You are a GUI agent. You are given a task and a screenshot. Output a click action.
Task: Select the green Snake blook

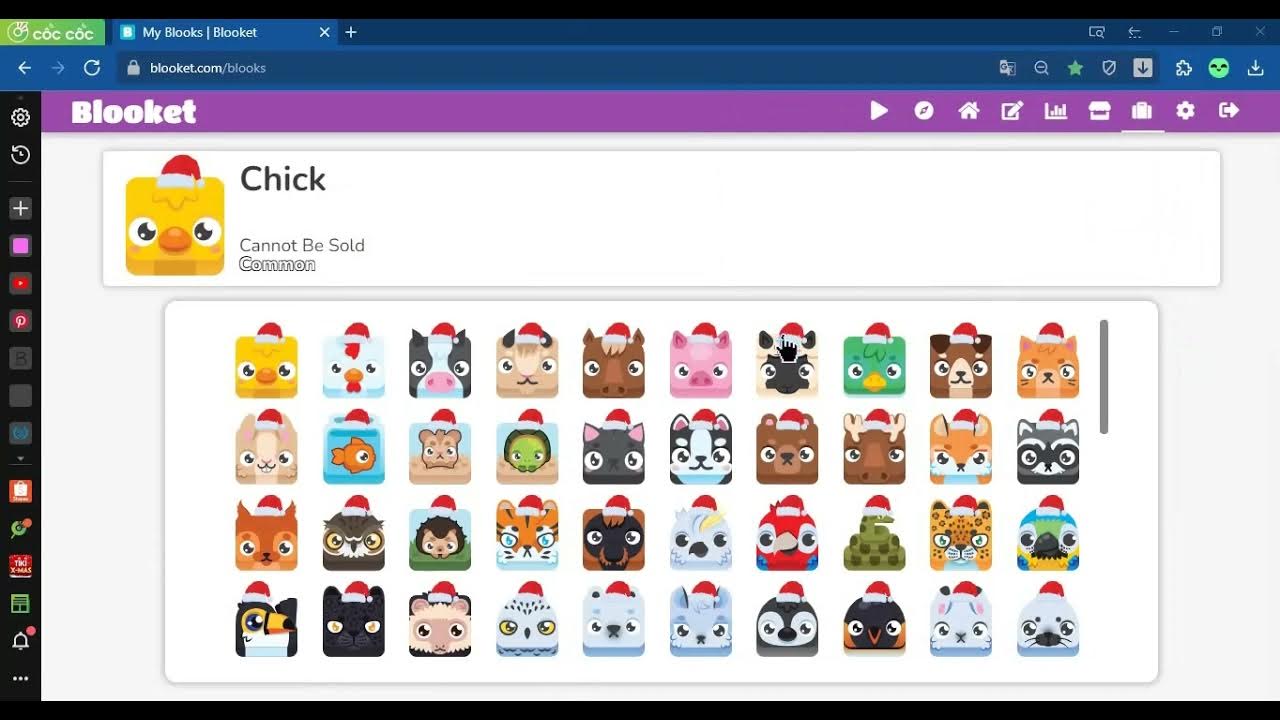(874, 533)
